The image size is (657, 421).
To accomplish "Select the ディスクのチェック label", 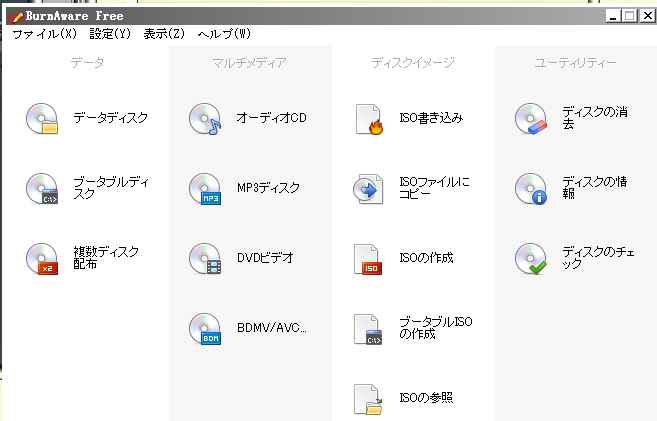I will 598,258.
